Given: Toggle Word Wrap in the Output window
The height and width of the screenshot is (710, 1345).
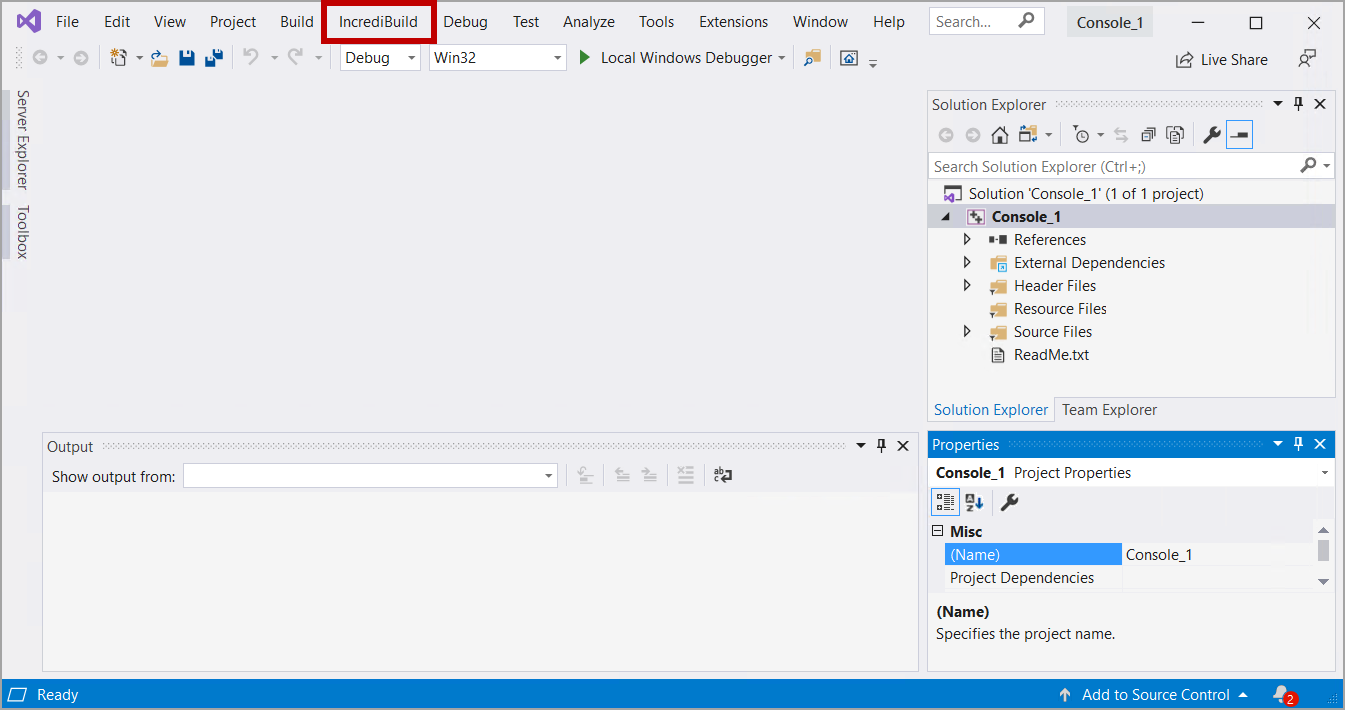Looking at the screenshot, I should [723, 476].
